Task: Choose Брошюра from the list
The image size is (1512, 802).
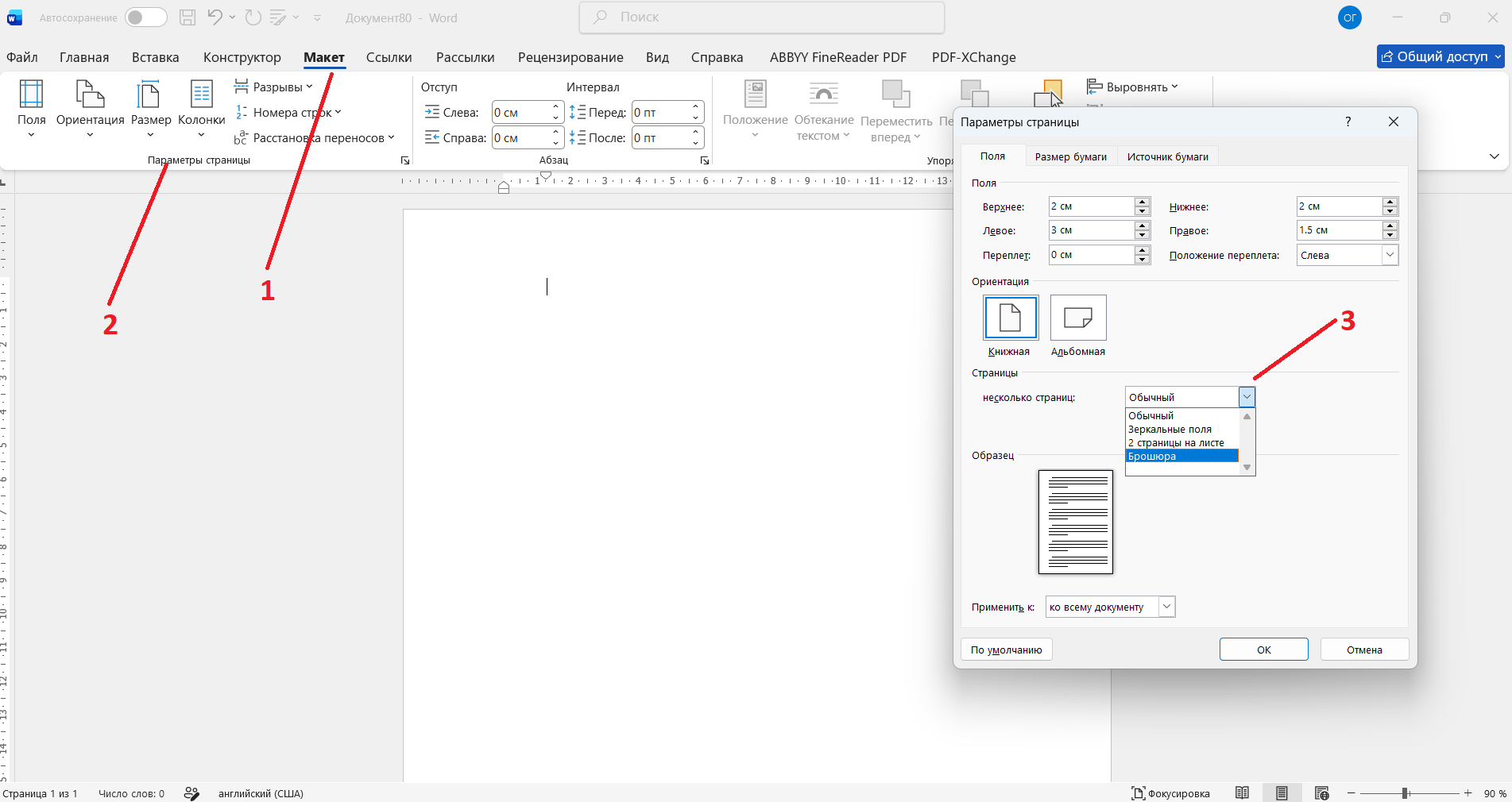Action: (x=1181, y=456)
